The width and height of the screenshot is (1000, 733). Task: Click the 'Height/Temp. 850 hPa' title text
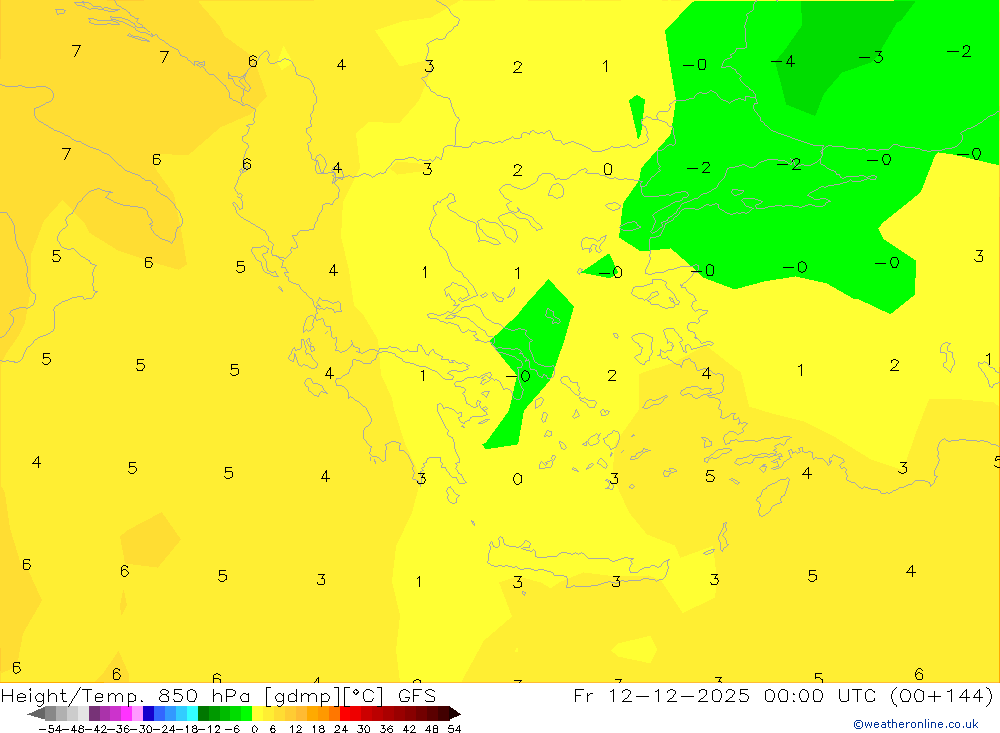click(x=128, y=696)
